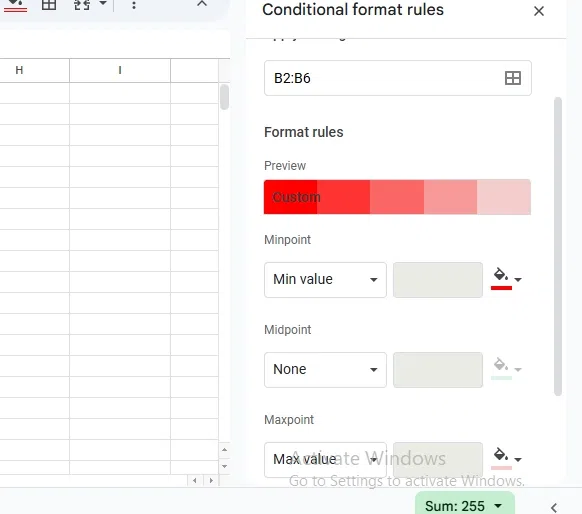Open the borders toolbar icon

(49, 4)
